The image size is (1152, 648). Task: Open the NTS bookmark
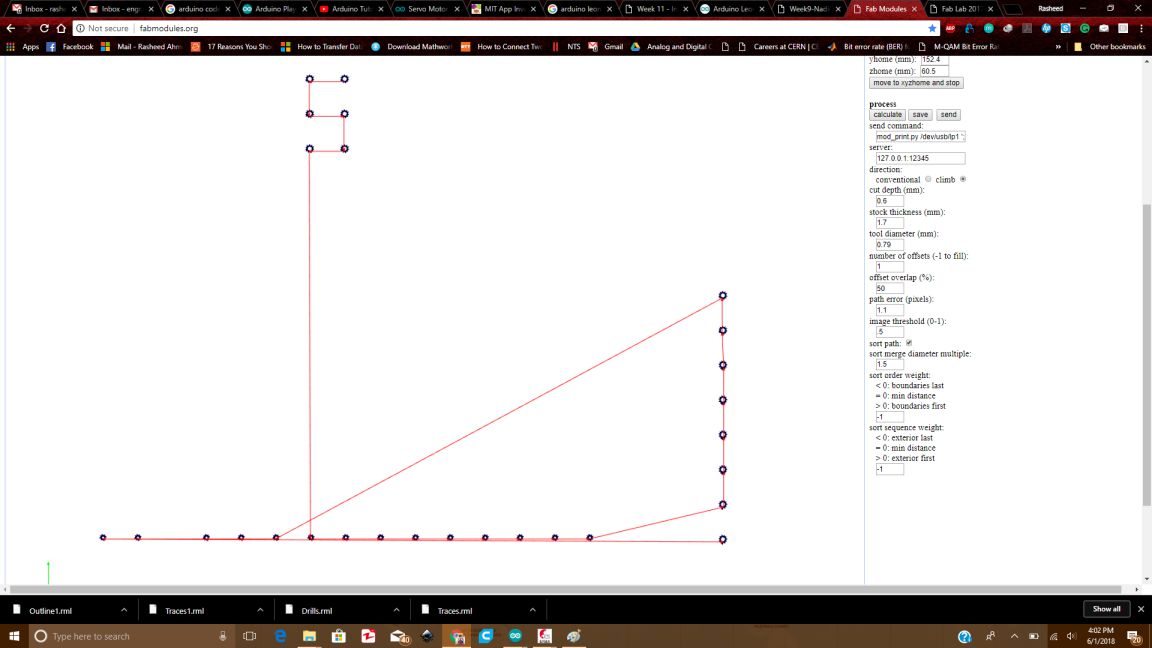click(x=566, y=46)
